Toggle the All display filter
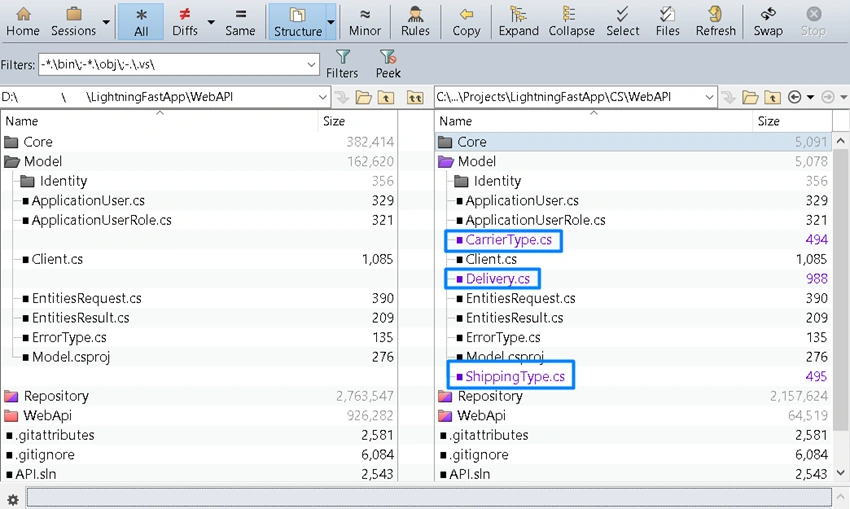 pos(141,22)
